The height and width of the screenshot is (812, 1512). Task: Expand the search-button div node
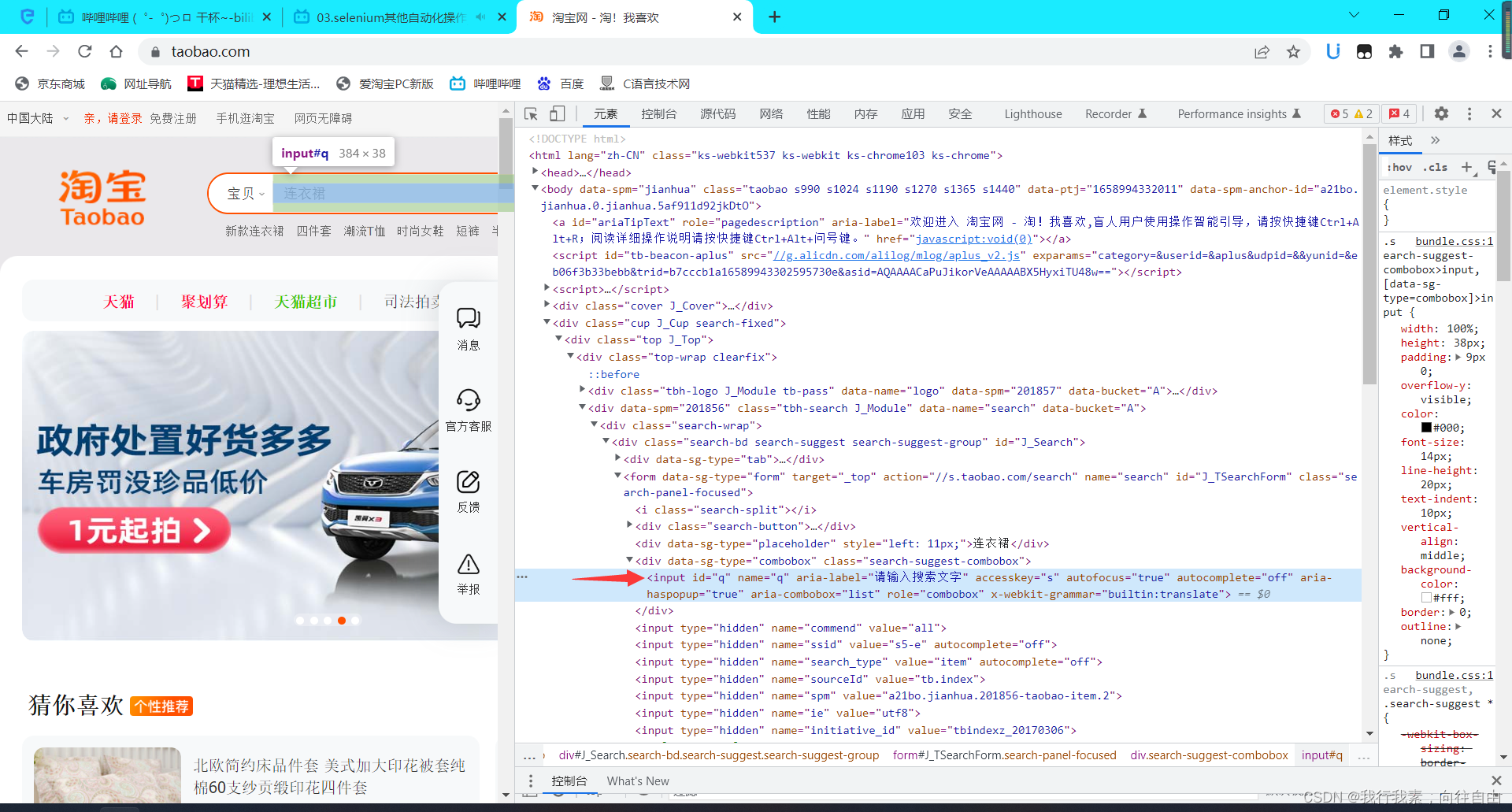click(629, 525)
